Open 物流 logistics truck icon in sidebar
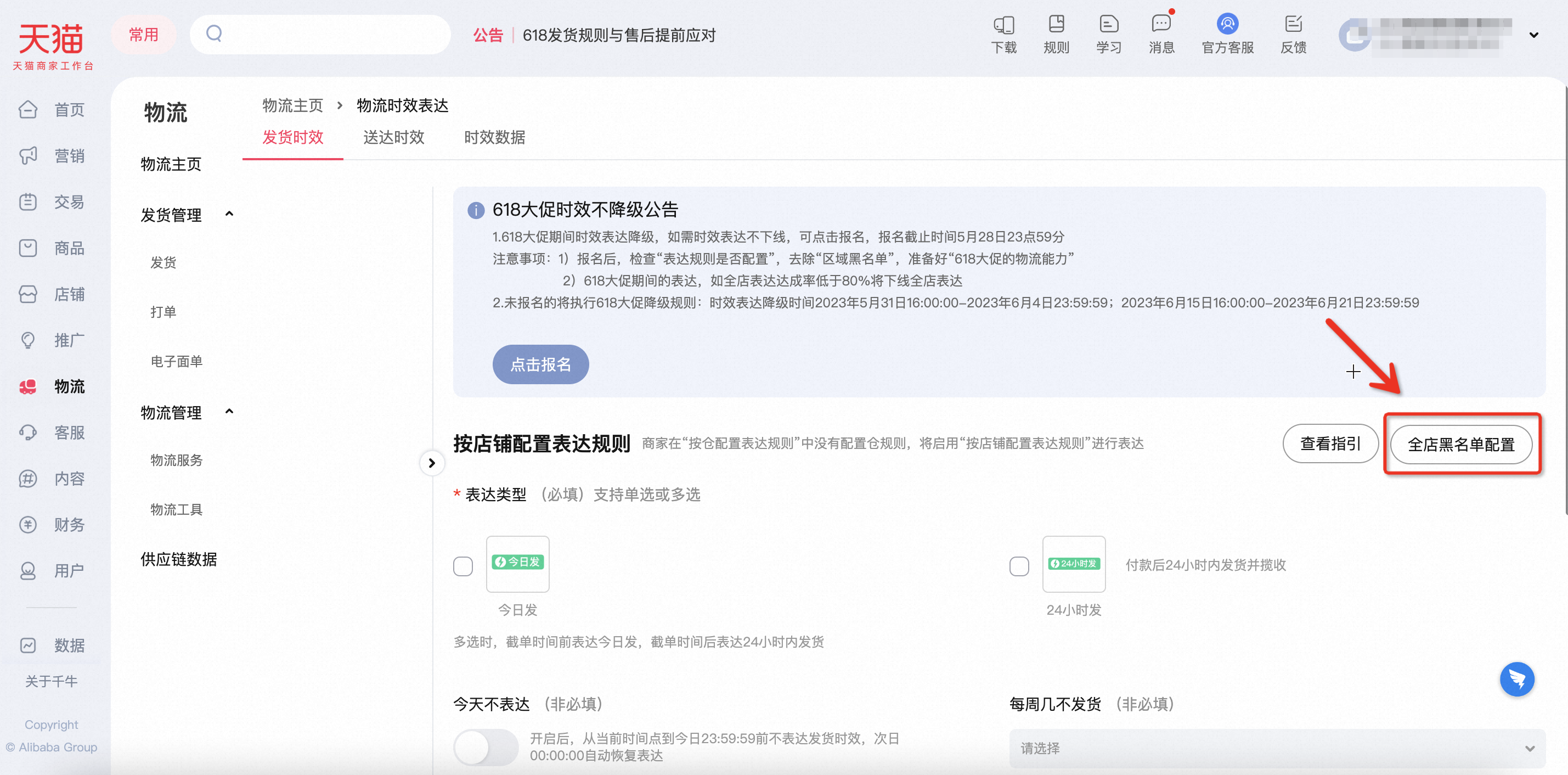This screenshot has width=1568, height=775. click(28, 386)
